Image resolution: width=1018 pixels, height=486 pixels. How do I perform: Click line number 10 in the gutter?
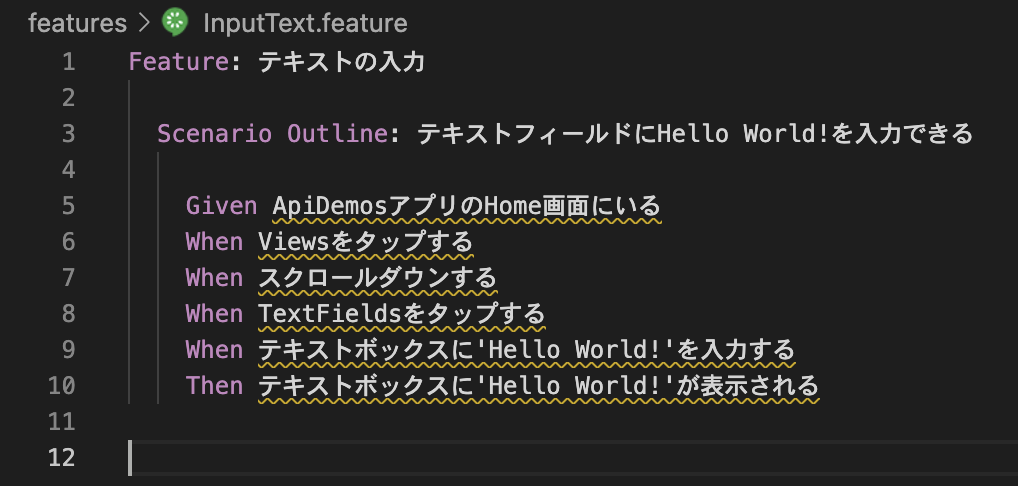tap(62, 386)
